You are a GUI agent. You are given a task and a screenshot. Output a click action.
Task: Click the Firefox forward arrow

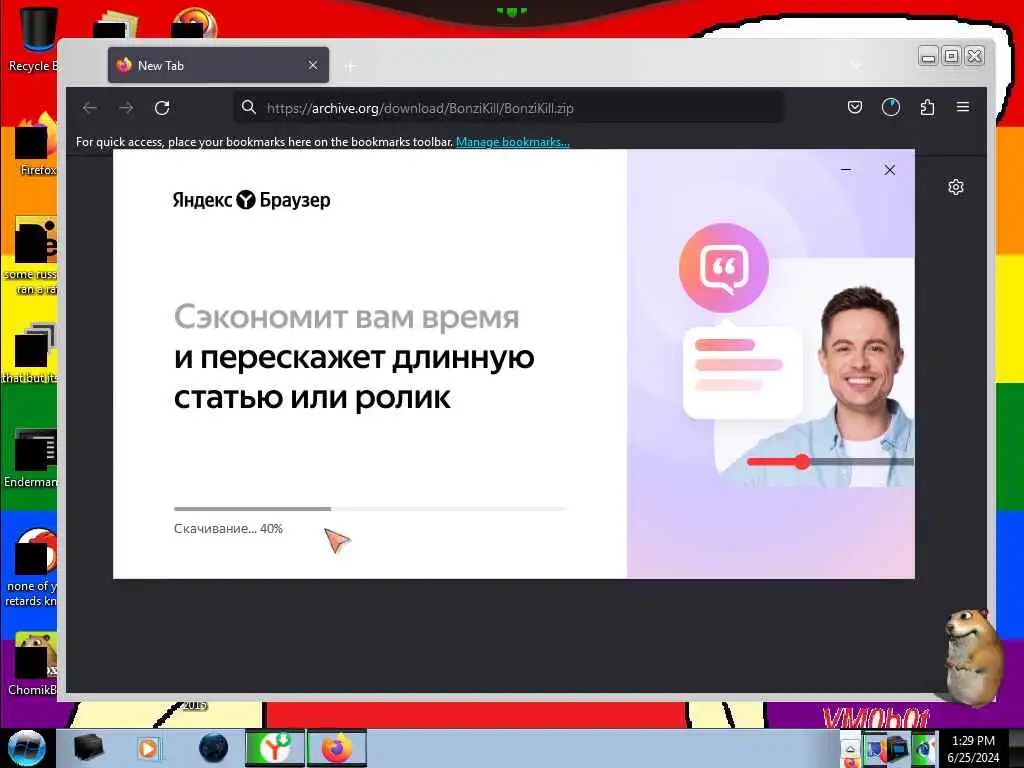click(126, 108)
